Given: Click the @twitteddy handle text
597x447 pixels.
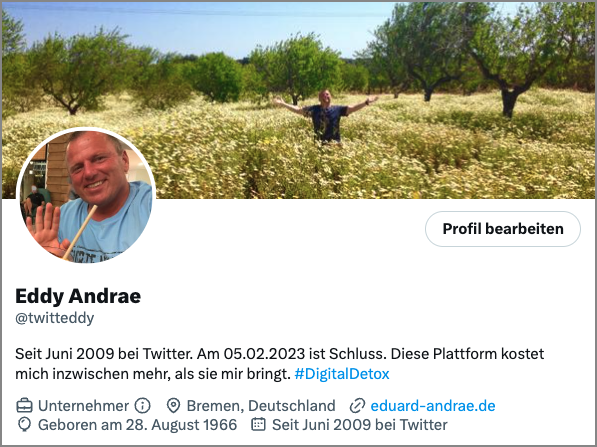Looking at the screenshot, I should [55, 318].
